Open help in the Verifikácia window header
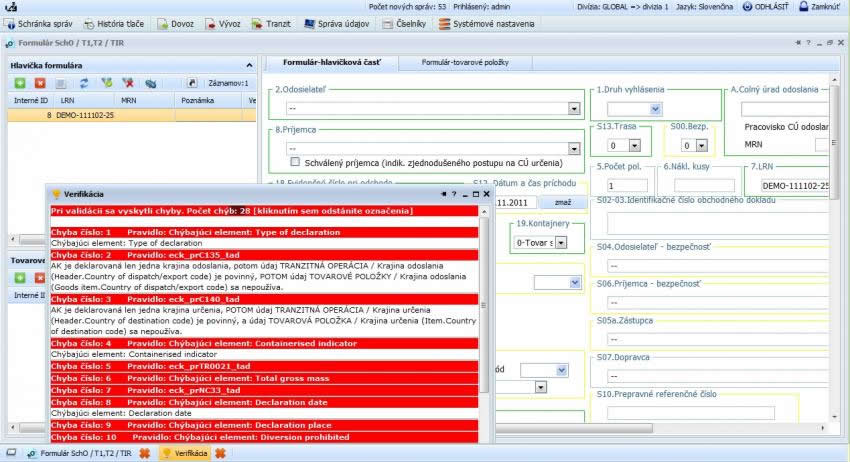 pyautogui.click(x=454, y=194)
